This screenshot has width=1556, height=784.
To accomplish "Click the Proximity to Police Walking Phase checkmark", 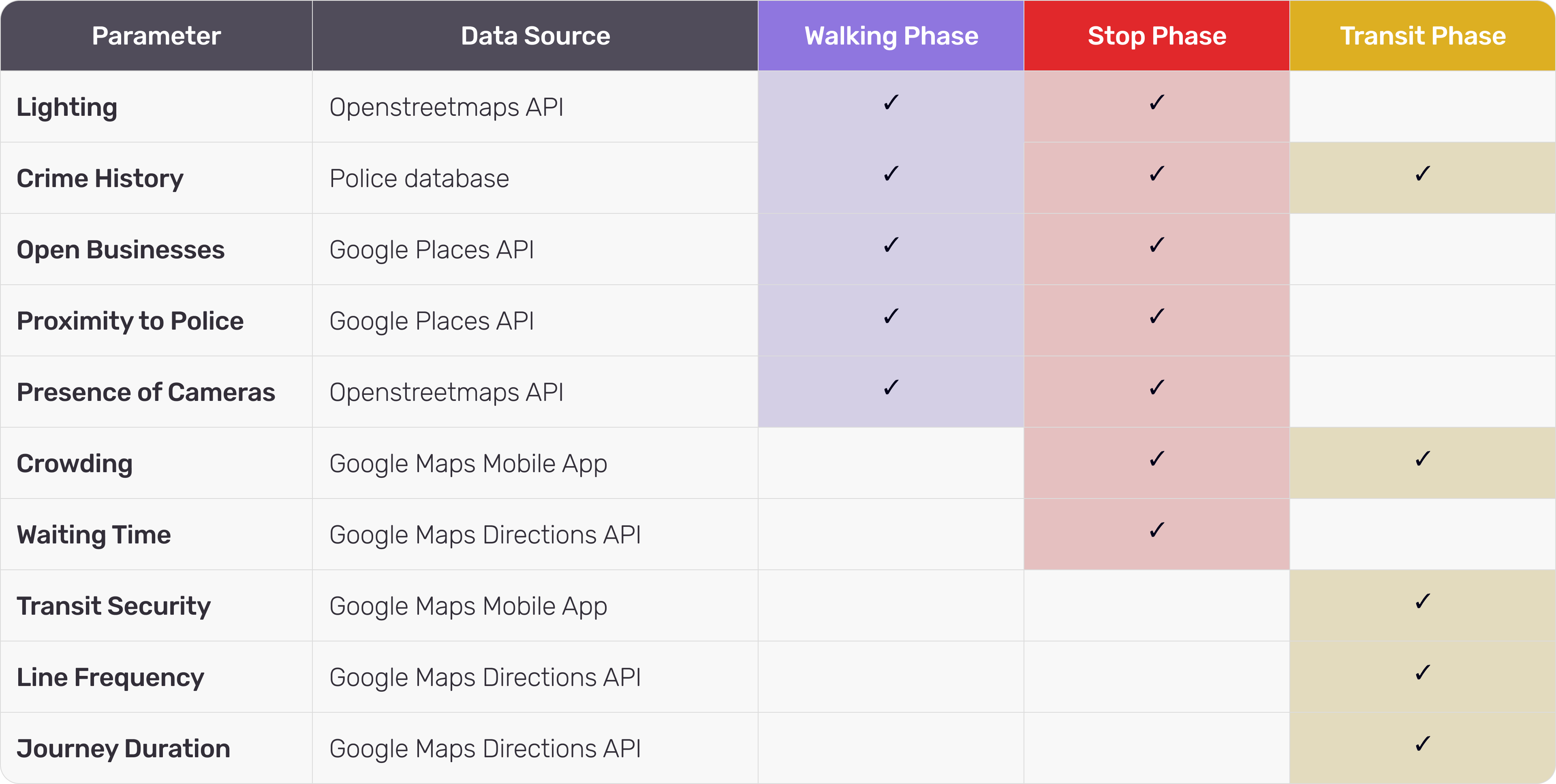I will click(x=891, y=316).
